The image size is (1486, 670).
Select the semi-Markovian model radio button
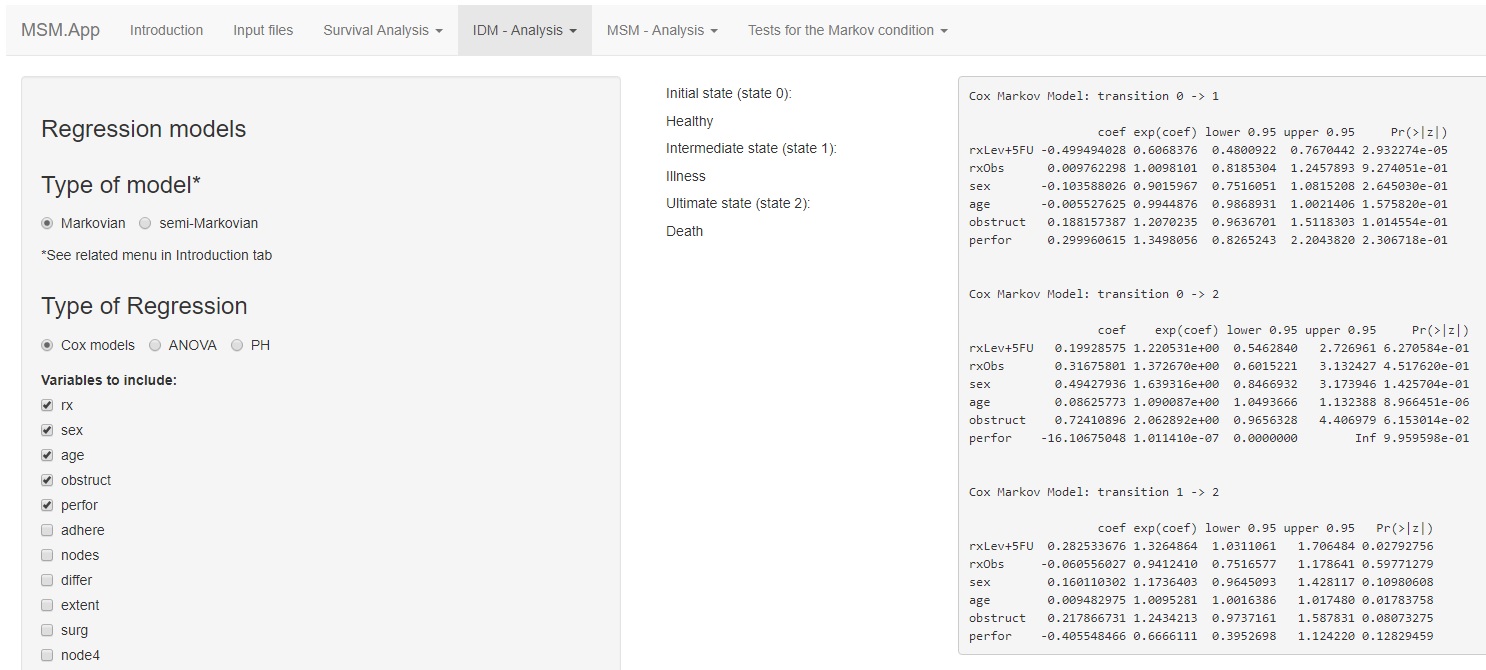click(x=145, y=223)
